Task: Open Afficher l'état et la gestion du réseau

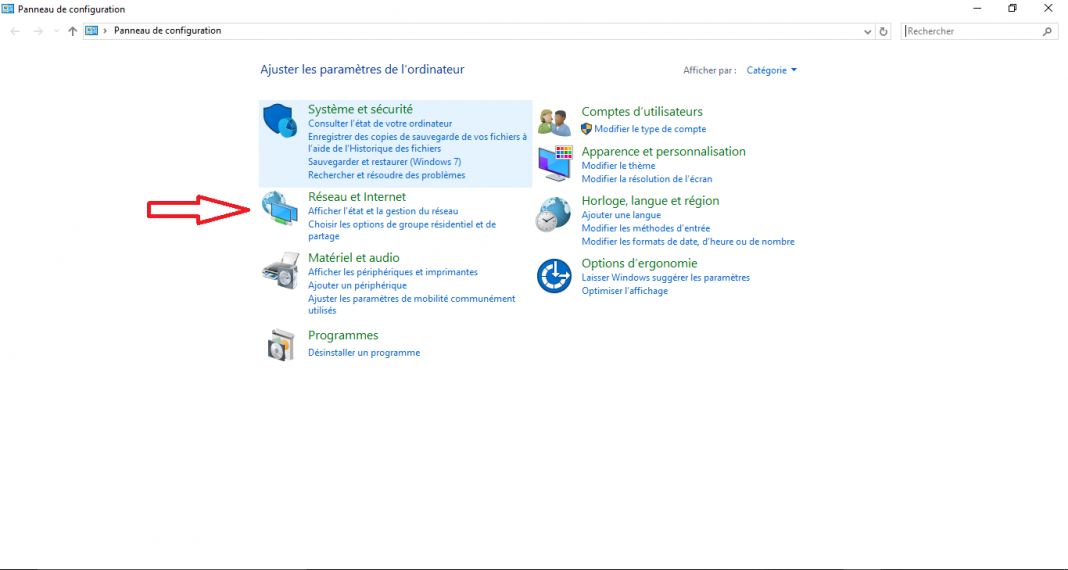Action: click(x=383, y=211)
